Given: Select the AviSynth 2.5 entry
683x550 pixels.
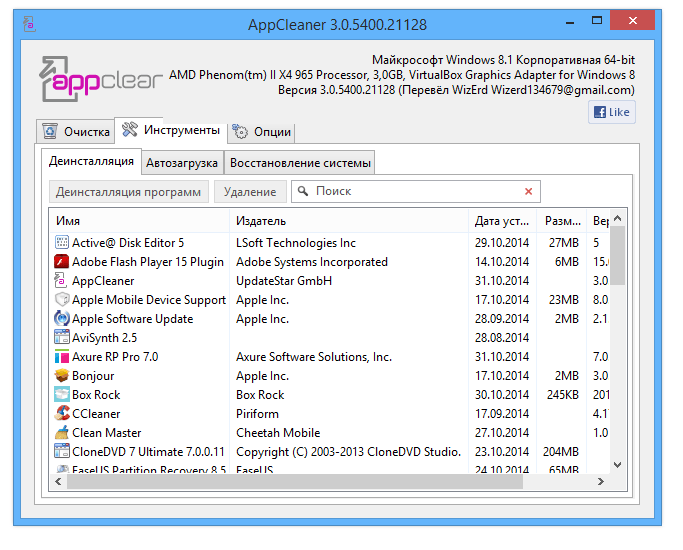Looking at the screenshot, I should 105,337.
